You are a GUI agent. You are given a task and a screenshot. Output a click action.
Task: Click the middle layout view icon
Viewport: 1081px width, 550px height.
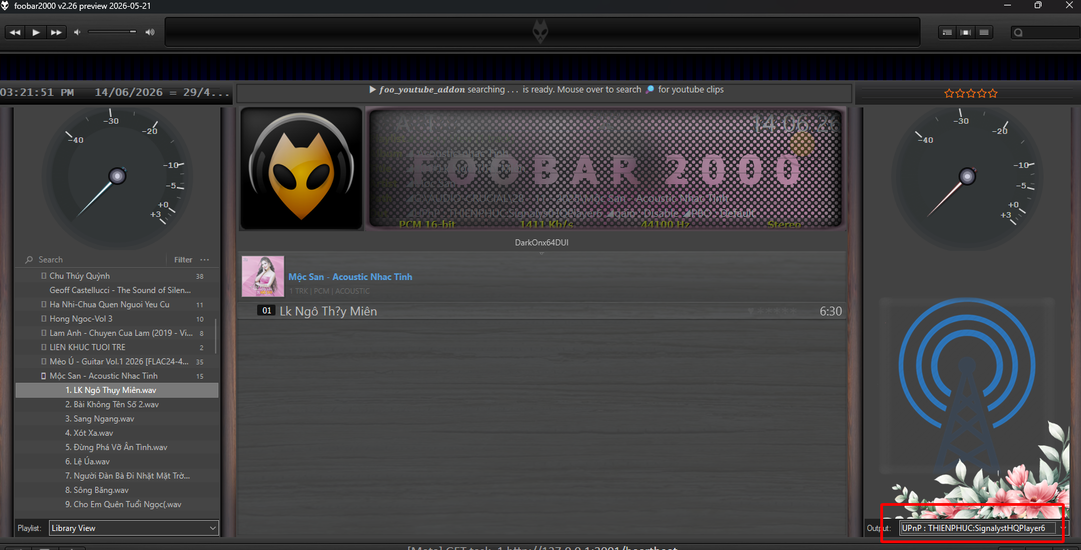pos(966,32)
